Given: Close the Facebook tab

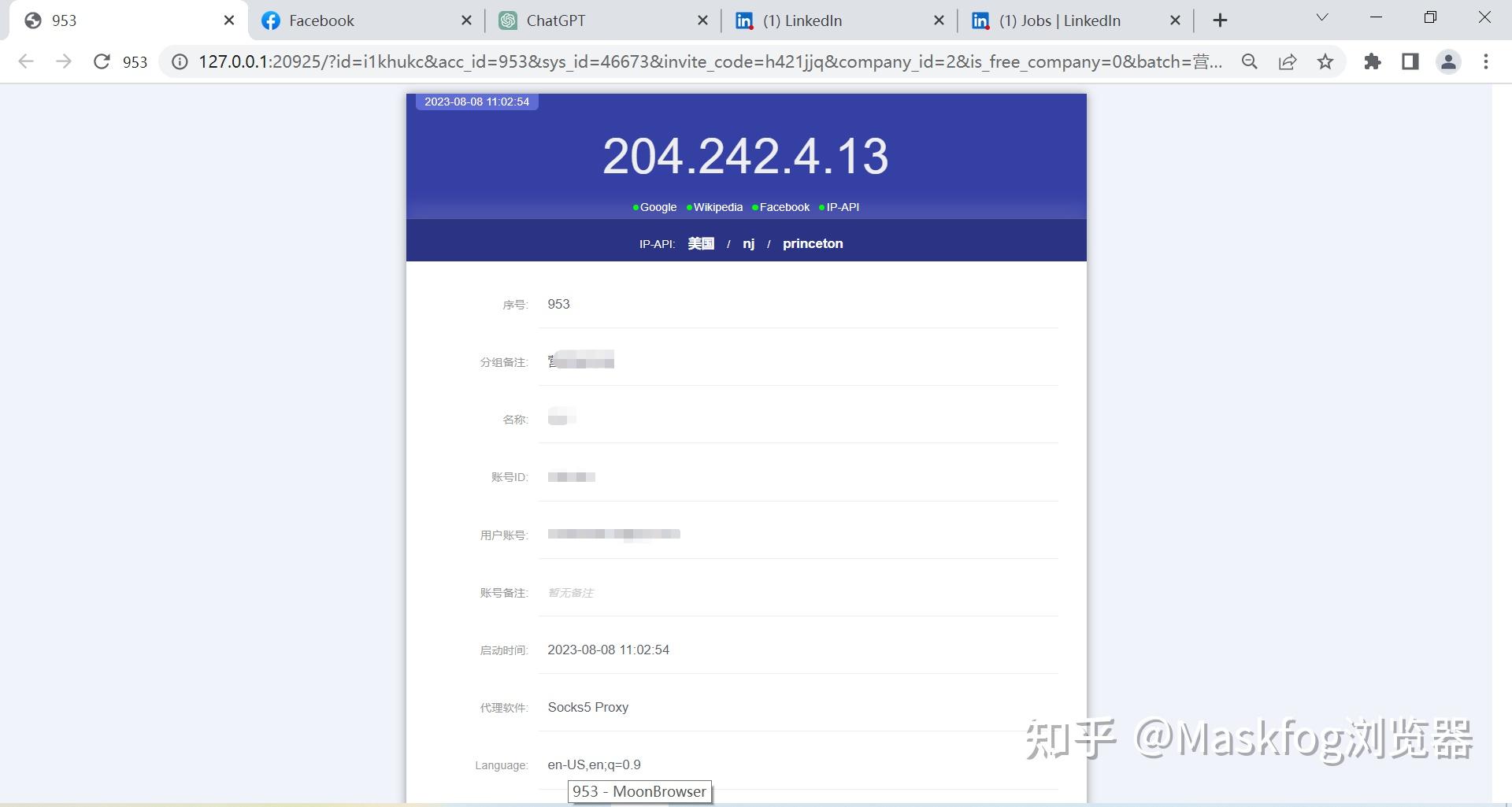Looking at the screenshot, I should pos(467,20).
